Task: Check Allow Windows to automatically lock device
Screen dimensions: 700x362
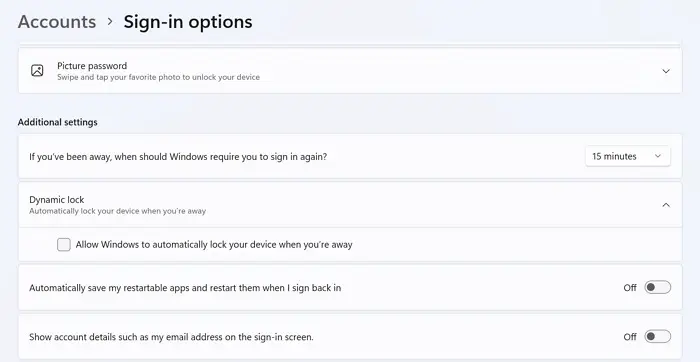Action: tap(64, 245)
